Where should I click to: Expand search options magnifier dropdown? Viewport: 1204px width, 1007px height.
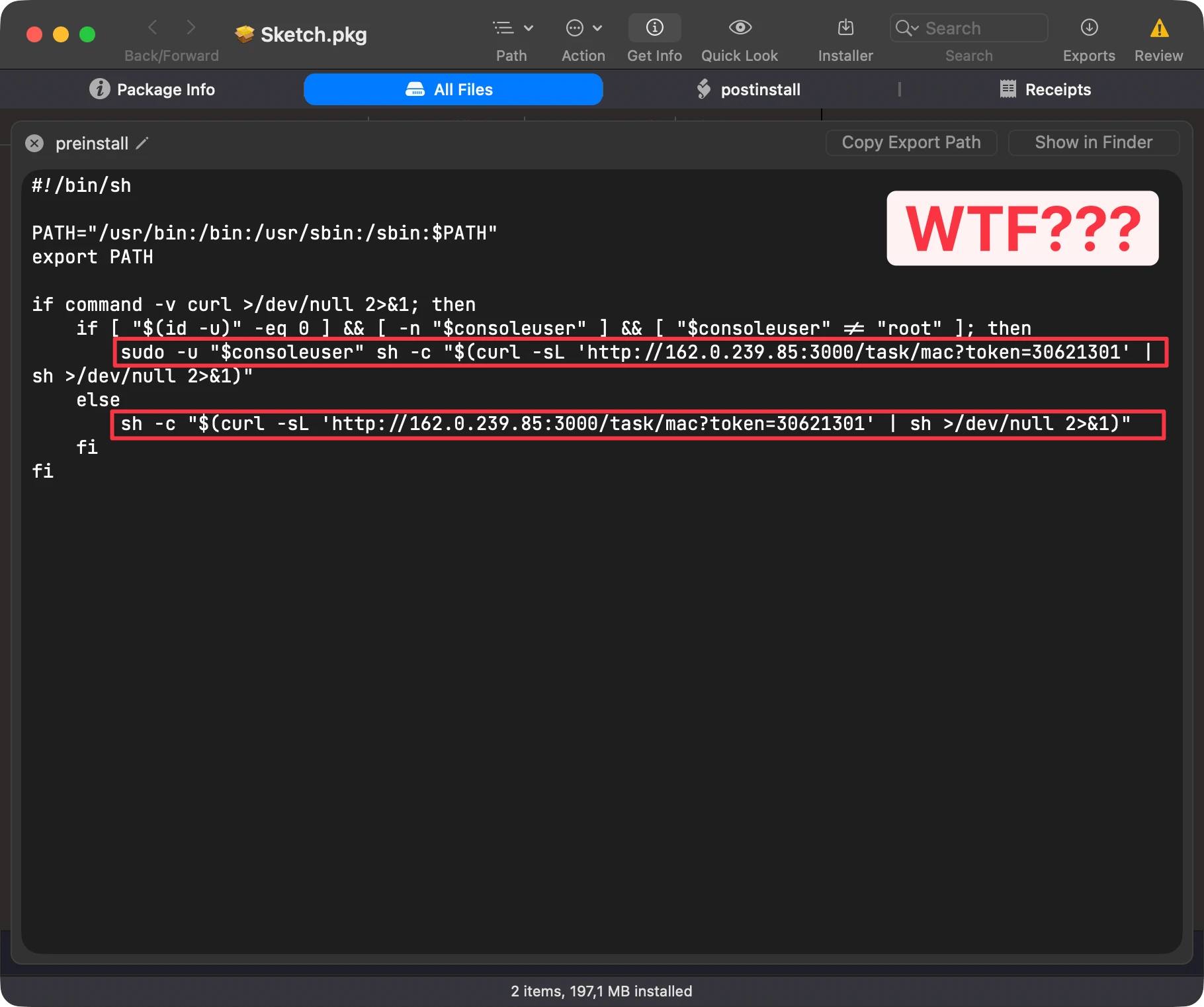(906, 28)
